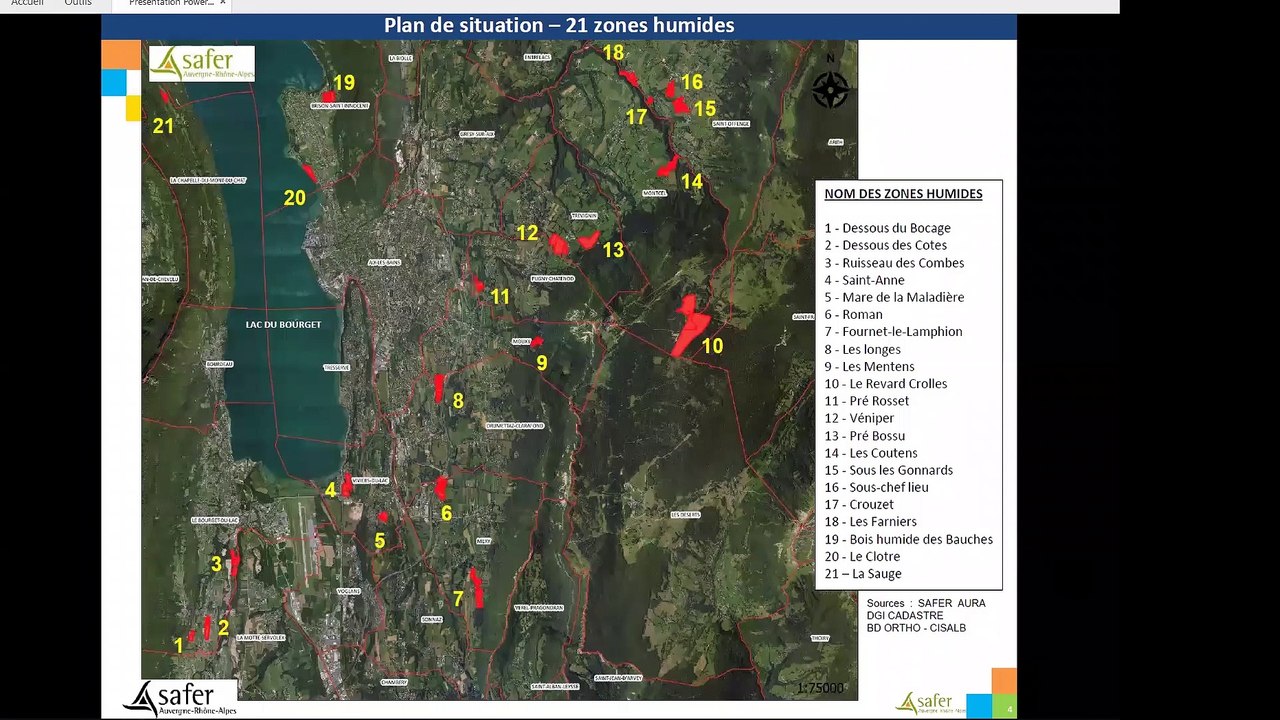This screenshot has height=720, width=1280.
Task: Select legend entry '19 - Bois humide des Bauches'
Action: 908,539
